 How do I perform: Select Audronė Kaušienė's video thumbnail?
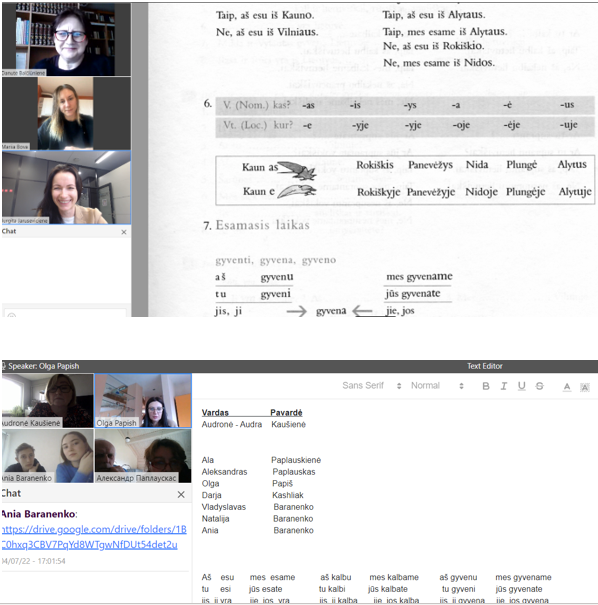(x=47, y=401)
